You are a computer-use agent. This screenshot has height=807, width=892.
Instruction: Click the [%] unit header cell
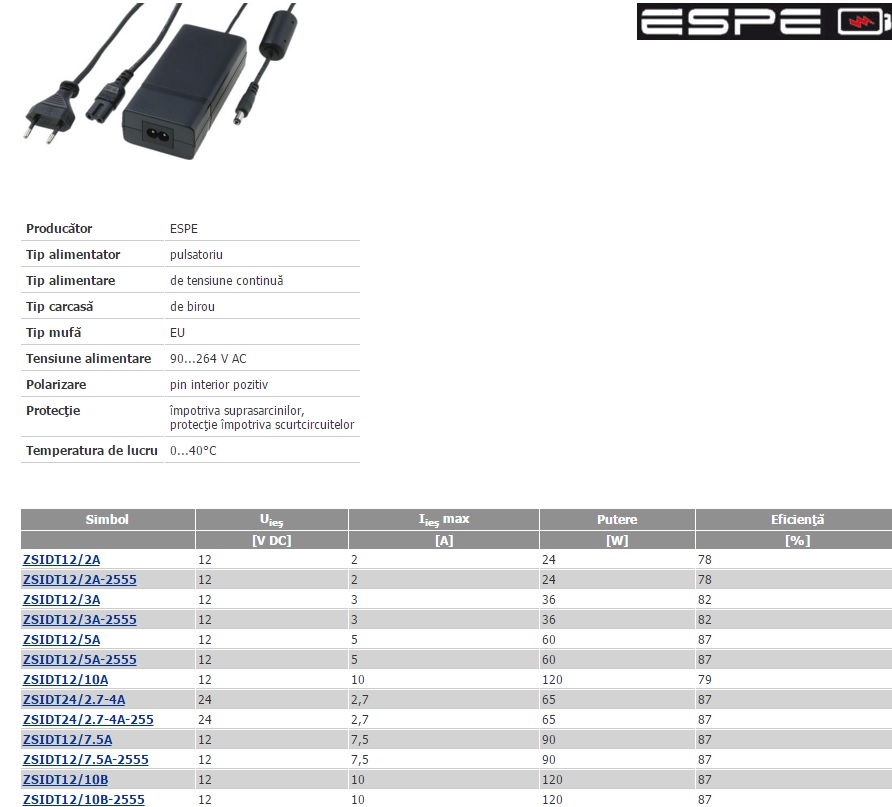[x=796, y=540]
